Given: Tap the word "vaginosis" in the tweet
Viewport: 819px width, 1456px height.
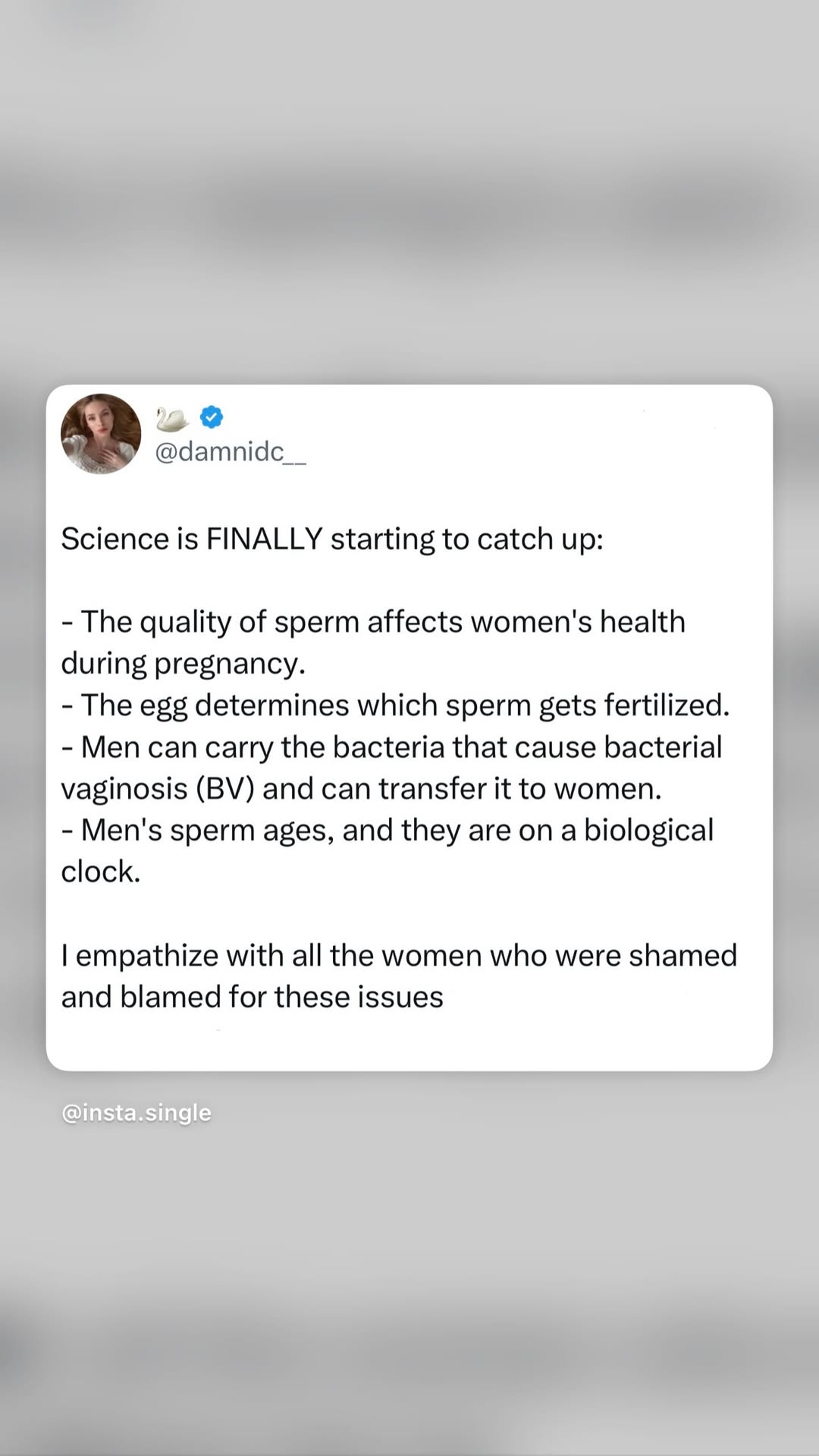Looking at the screenshot, I should pos(124,789).
